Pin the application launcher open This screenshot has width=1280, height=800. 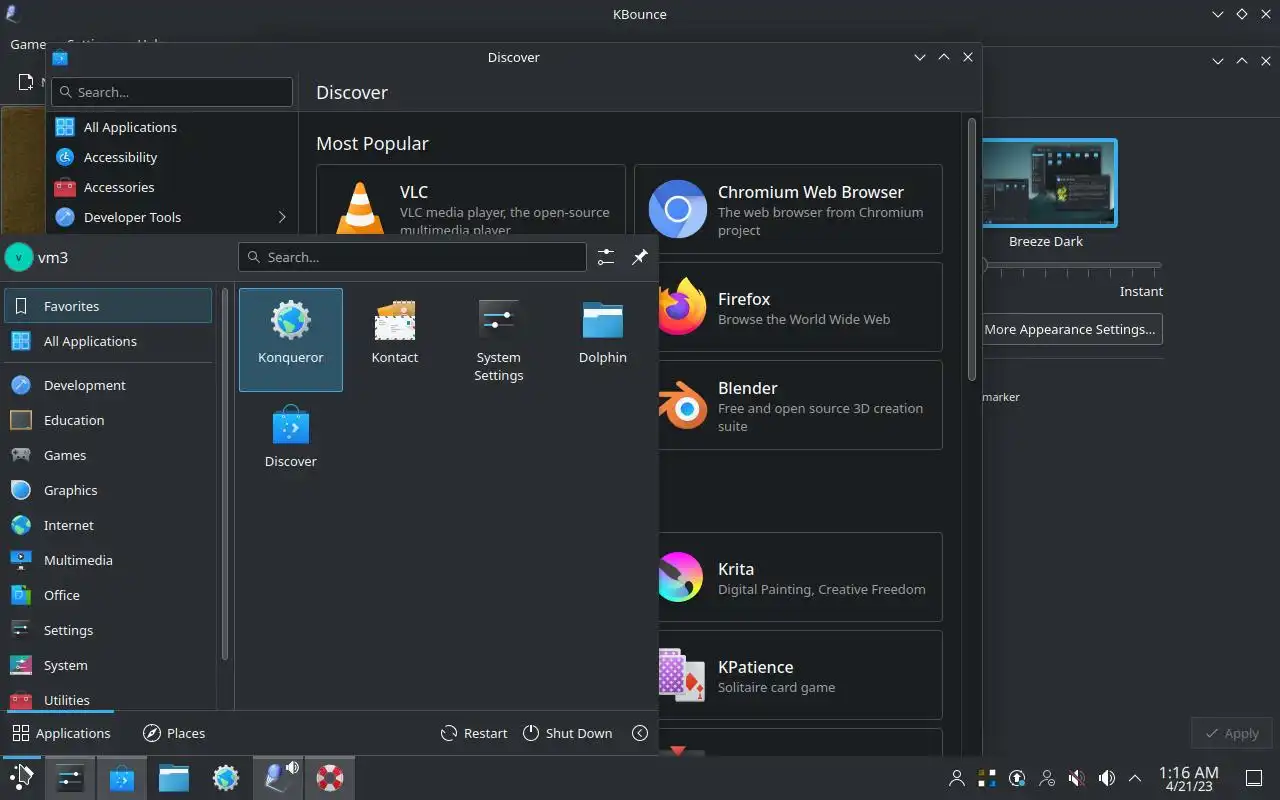click(640, 257)
